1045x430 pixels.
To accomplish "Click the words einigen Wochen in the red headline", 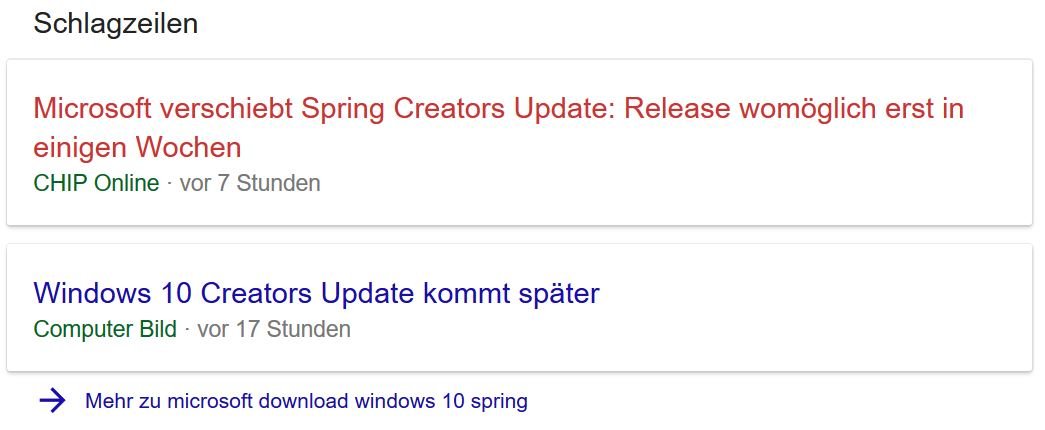I will (x=137, y=148).
